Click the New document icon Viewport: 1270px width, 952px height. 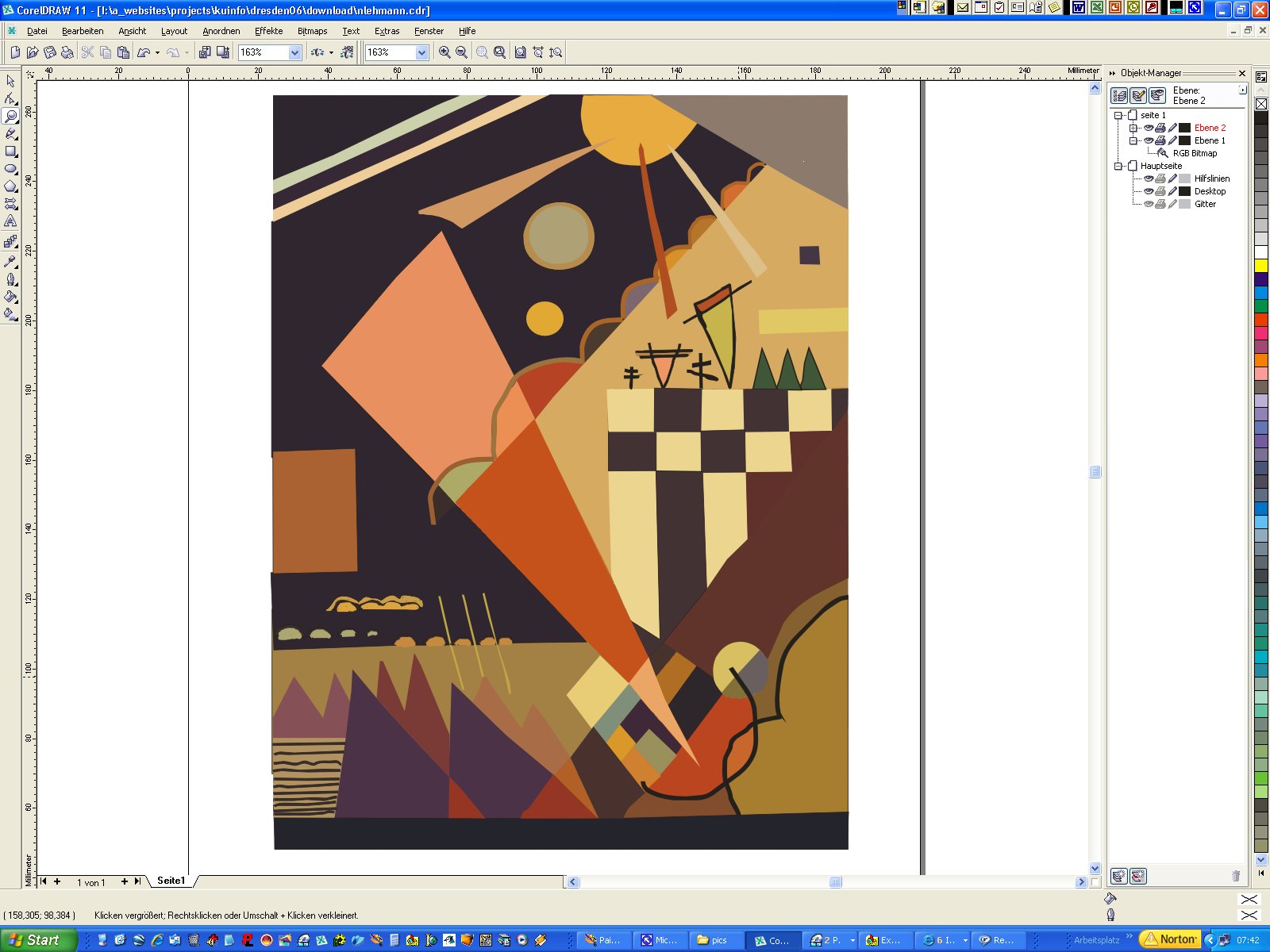point(15,52)
